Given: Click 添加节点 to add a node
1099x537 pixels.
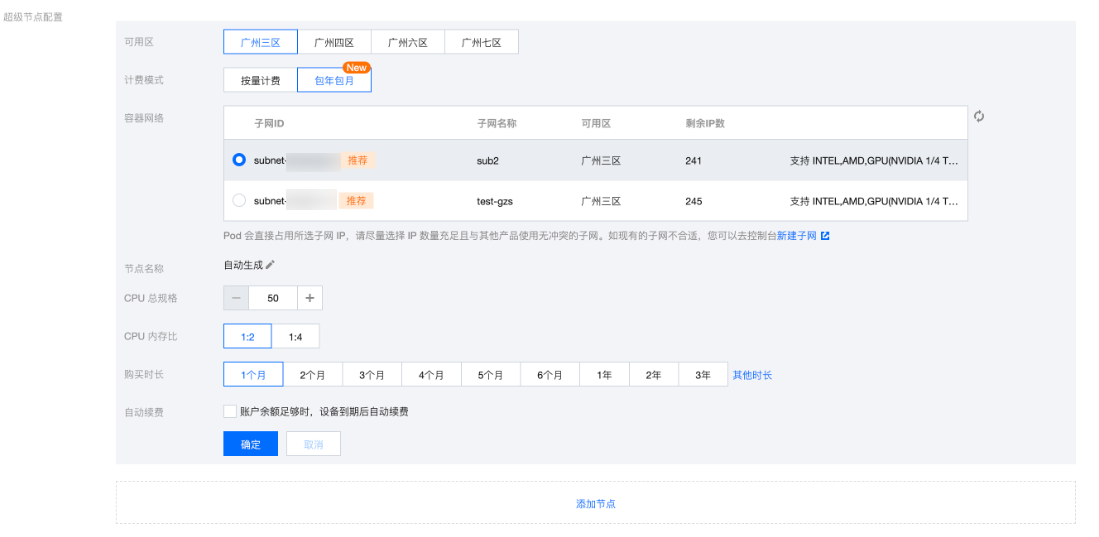Looking at the screenshot, I should [595, 504].
